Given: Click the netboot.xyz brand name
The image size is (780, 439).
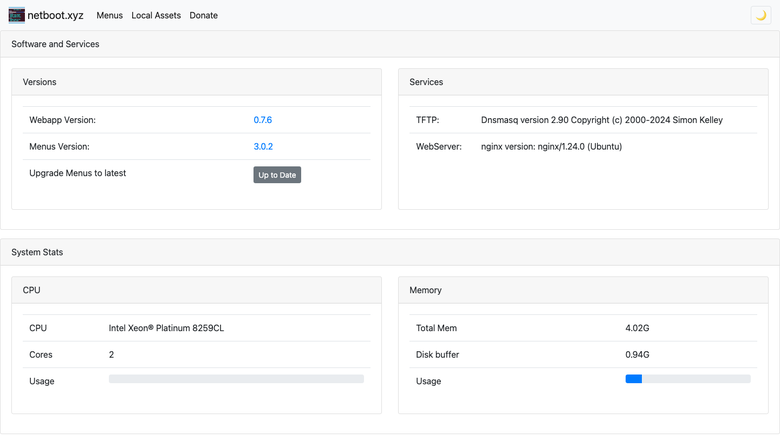Looking at the screenshot, I should [55, 15].
